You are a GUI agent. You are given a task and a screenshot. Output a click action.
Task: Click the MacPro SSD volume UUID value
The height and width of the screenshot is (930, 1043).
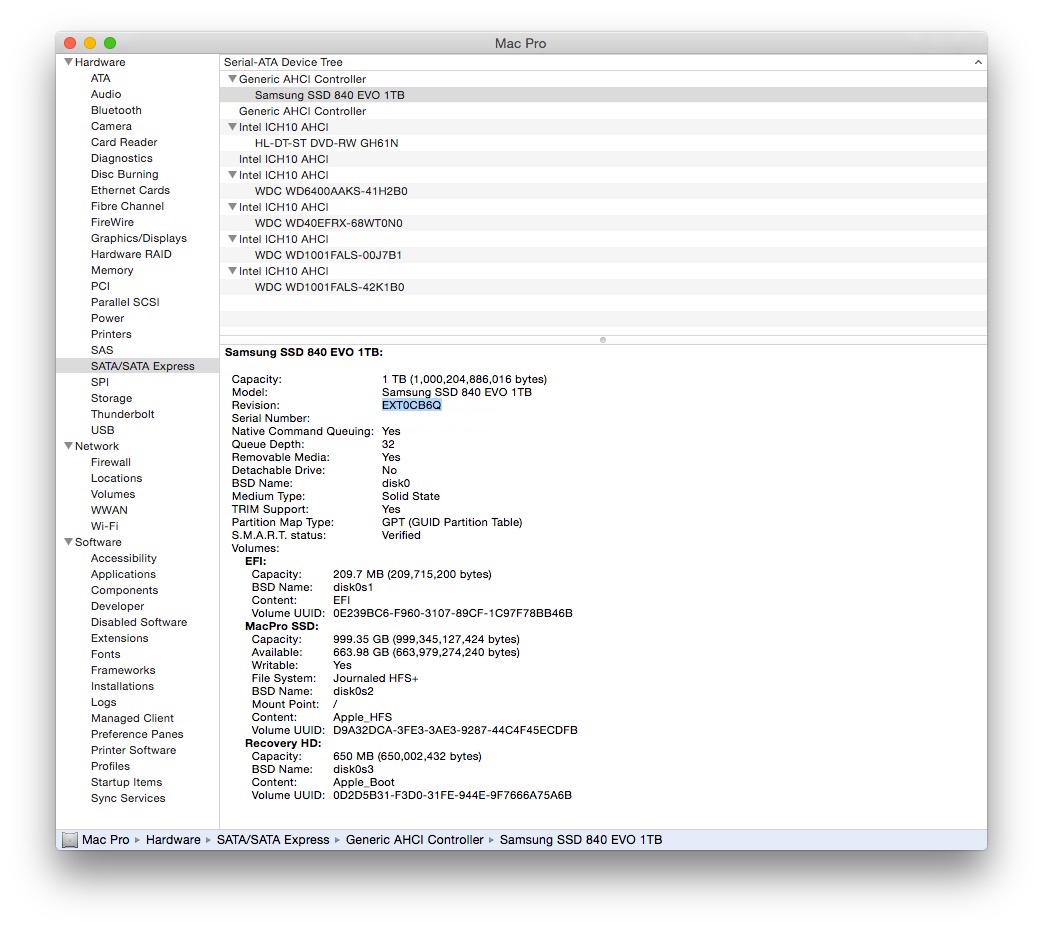[x=455, y=730]
